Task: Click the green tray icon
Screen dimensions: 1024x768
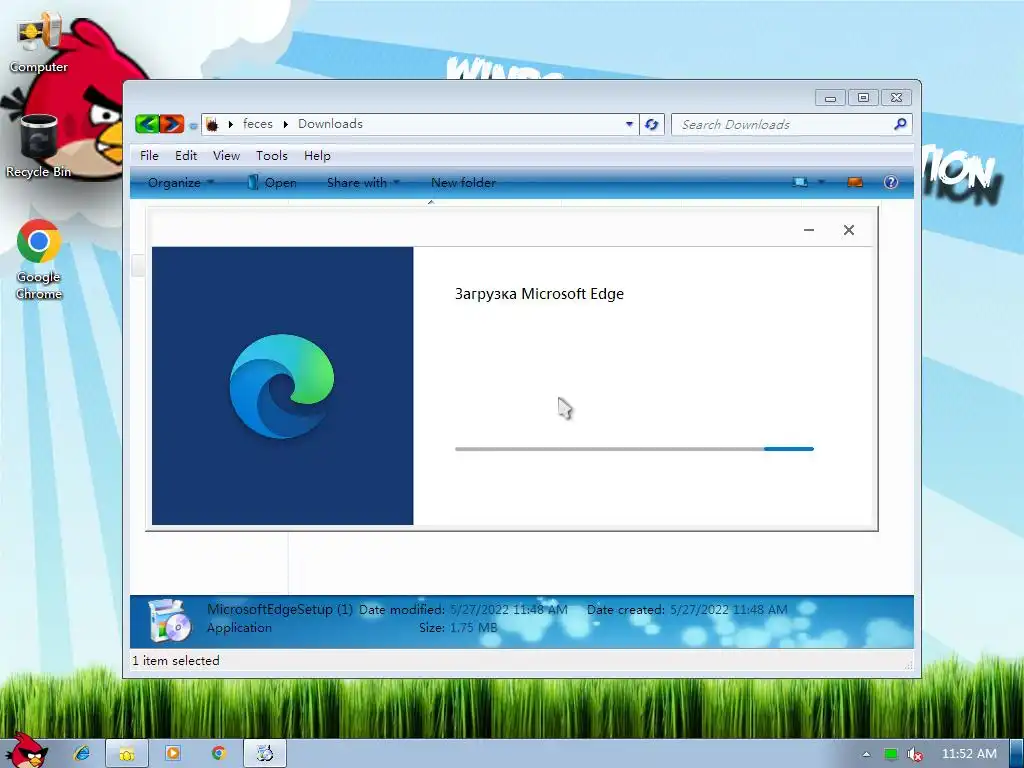Action: point(890,754)
